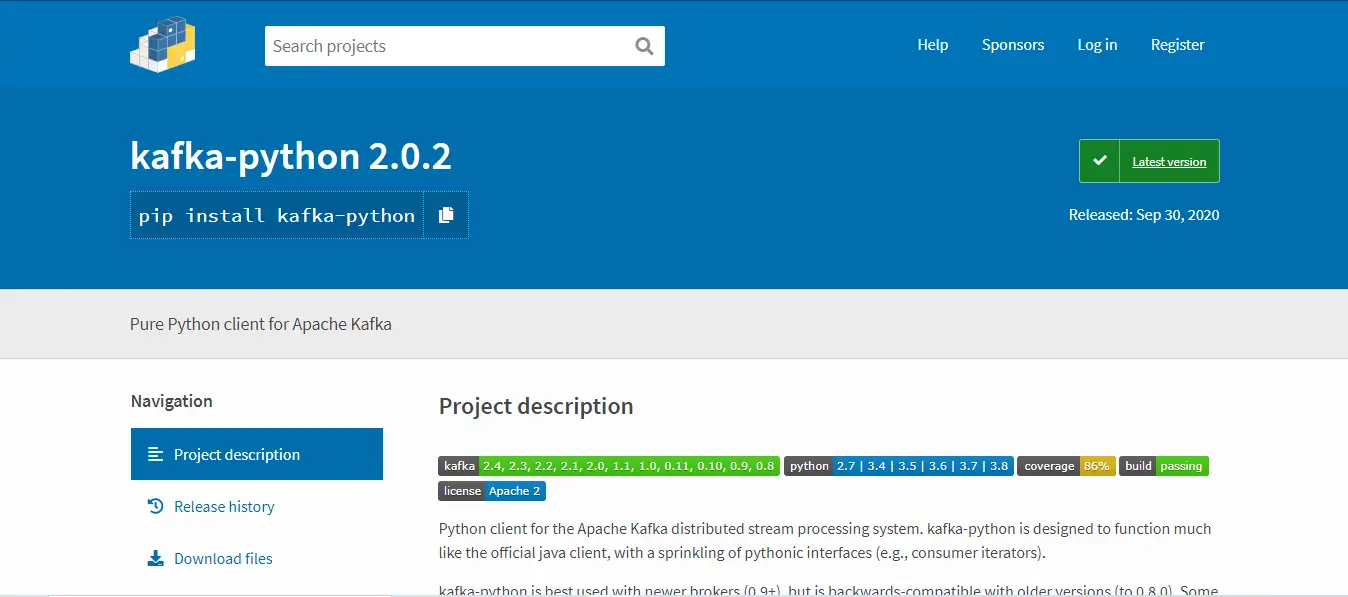Click the kafka versions badge
The height and width of the screenshot is (597, 1348).
609,466
